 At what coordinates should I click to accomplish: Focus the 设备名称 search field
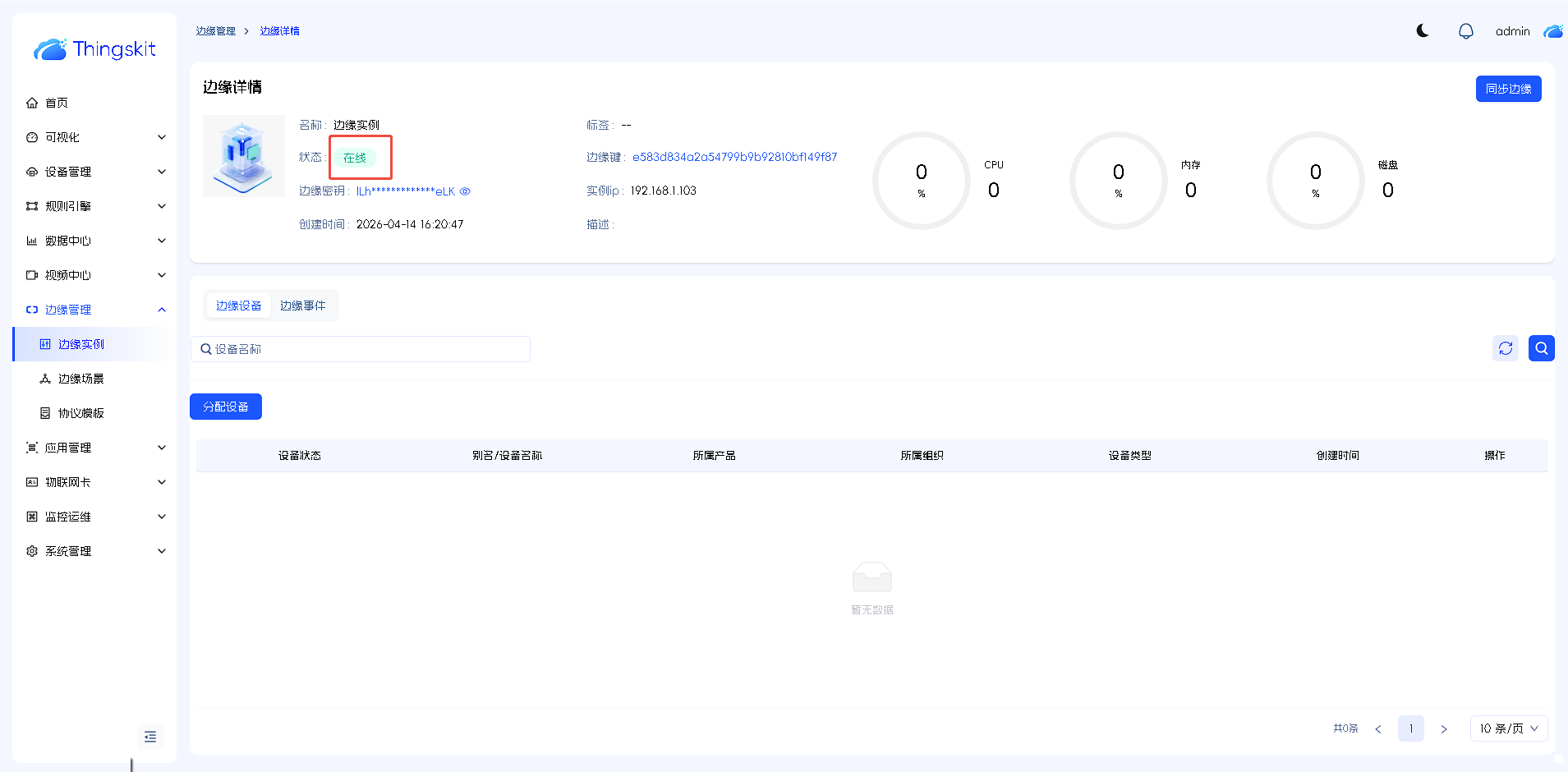click(x=361, y=349)
